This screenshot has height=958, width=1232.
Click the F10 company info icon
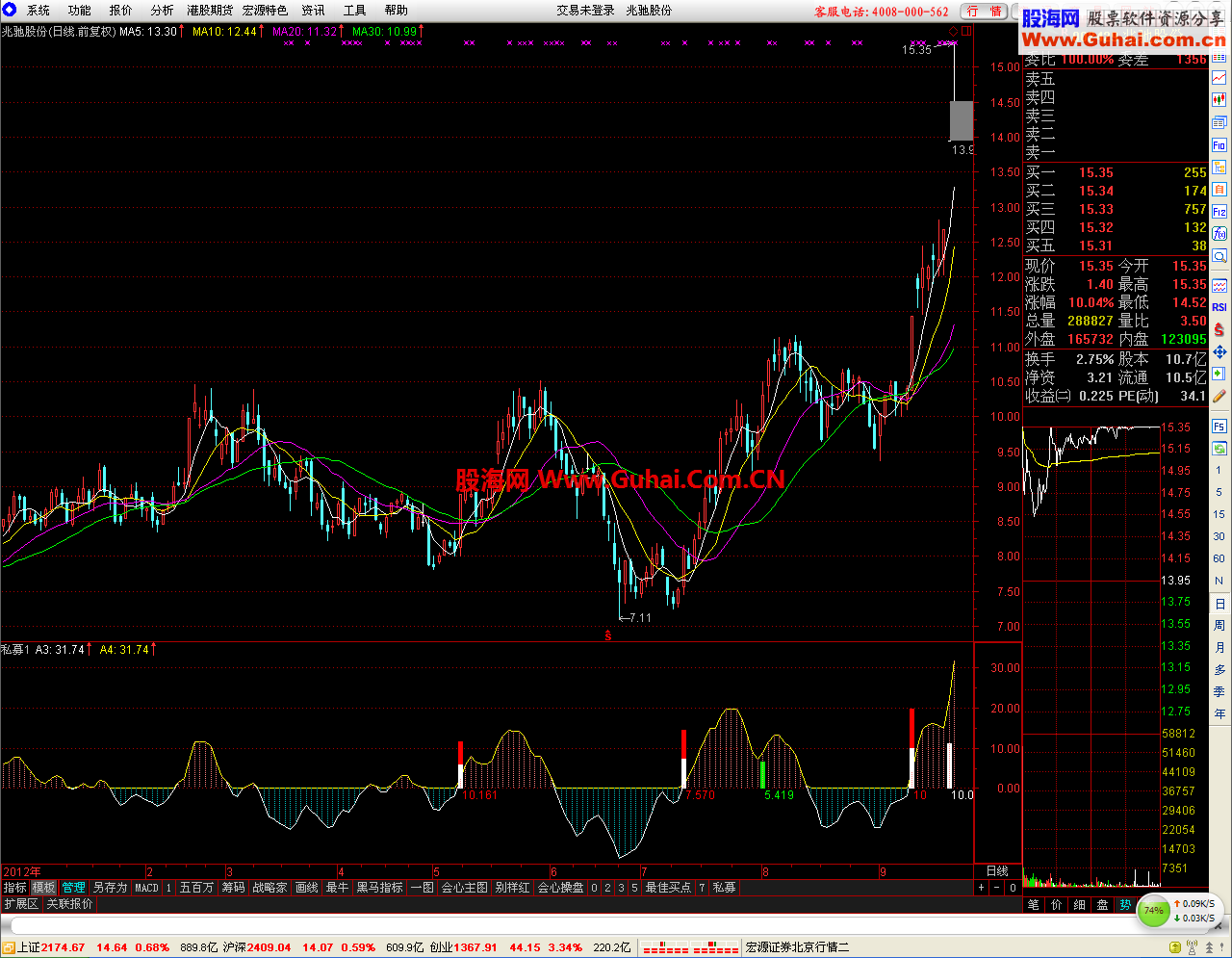click(x=1219, y=145)
